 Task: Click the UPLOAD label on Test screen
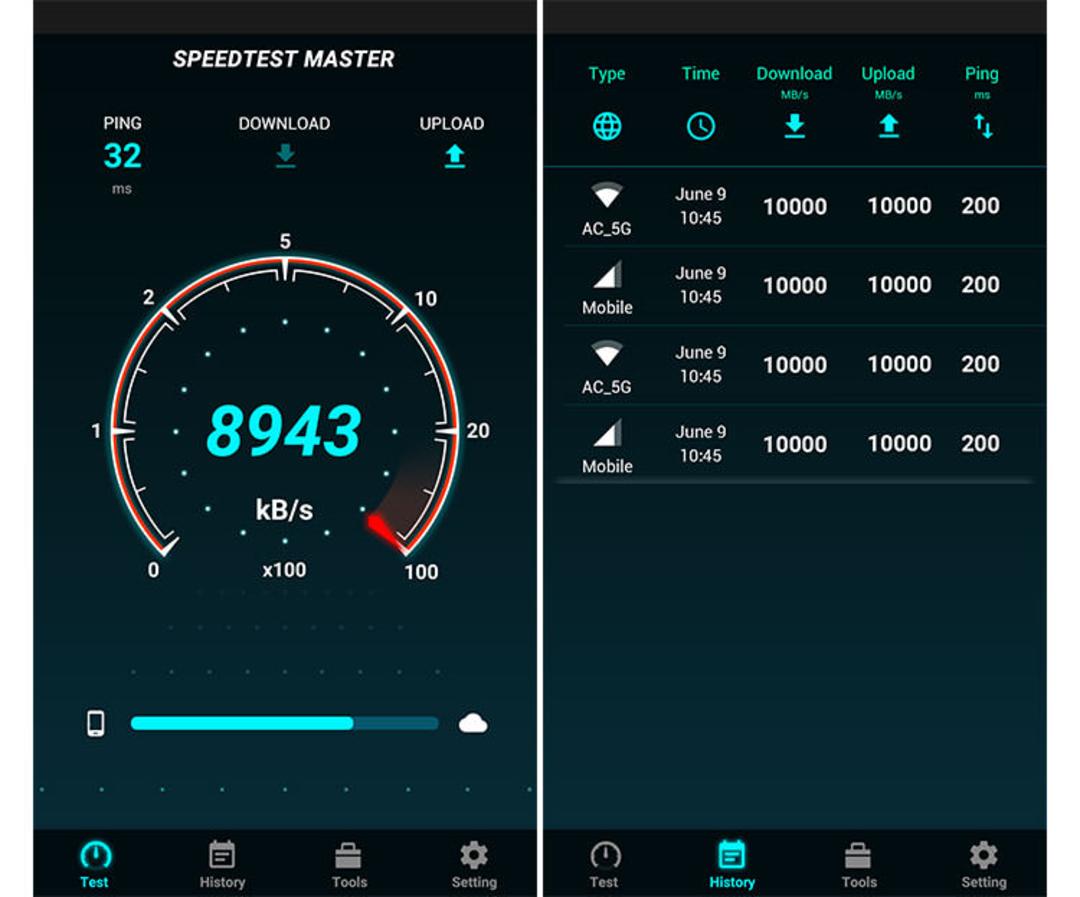click(x=452, y=123)
